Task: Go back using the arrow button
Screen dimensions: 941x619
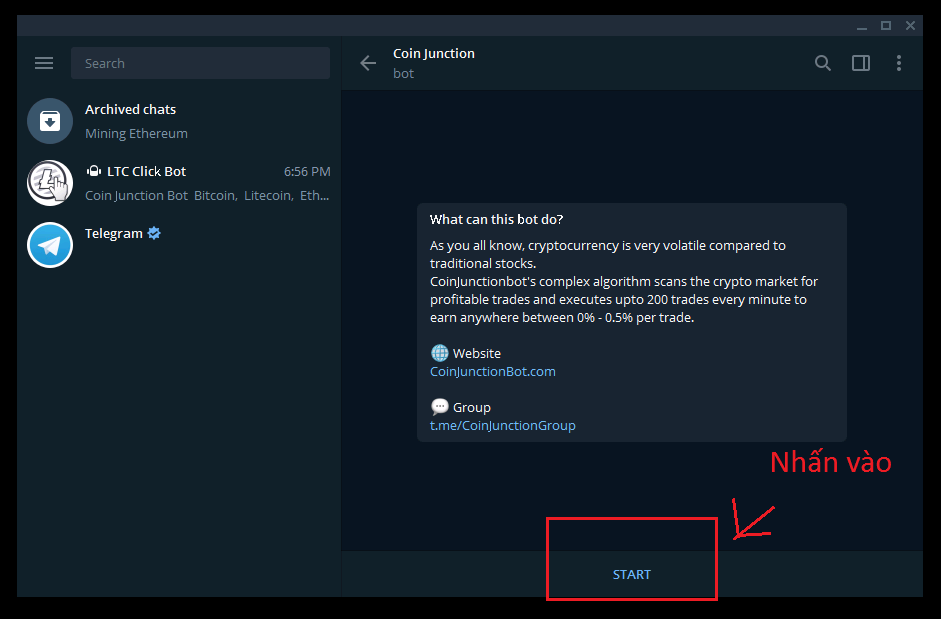Action: click(x=368, y=63)
